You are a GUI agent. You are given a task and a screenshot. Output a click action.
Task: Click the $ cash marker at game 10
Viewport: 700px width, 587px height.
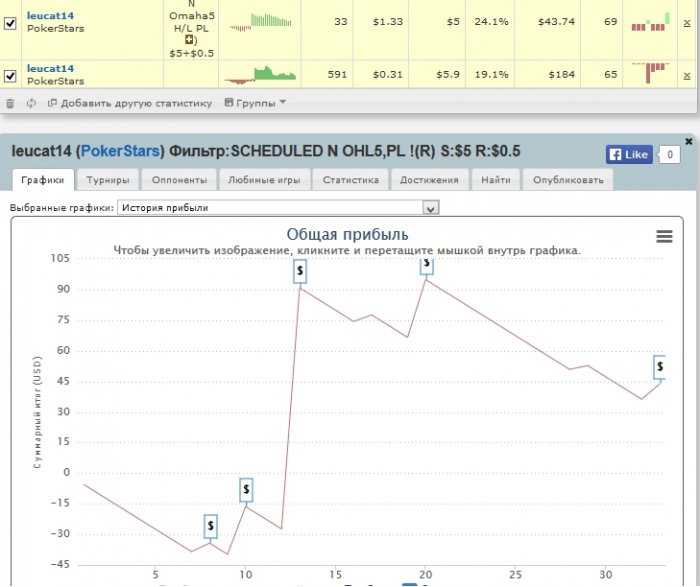tap(246, 490)
